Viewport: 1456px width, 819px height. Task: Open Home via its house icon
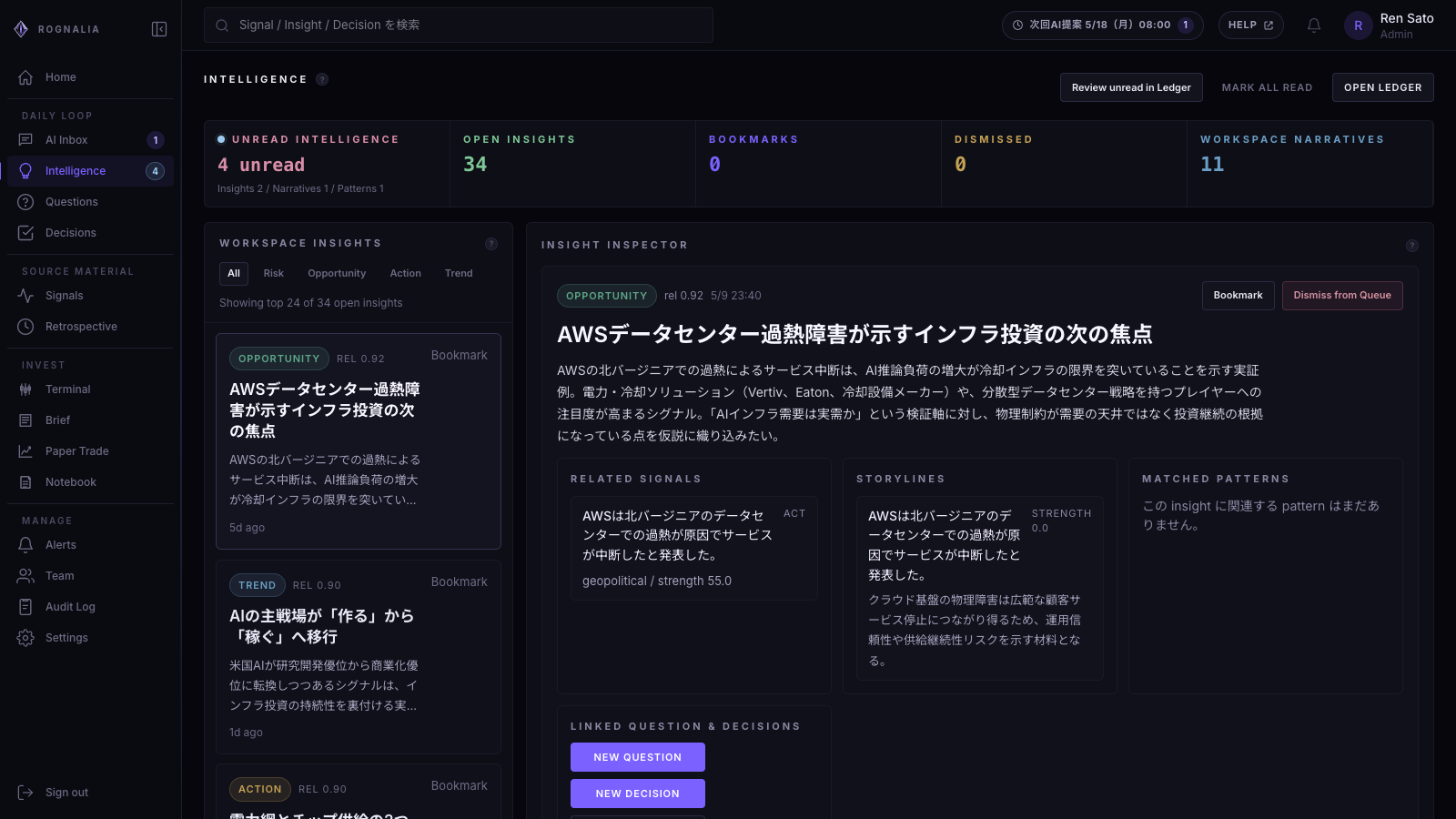(25, 77)
